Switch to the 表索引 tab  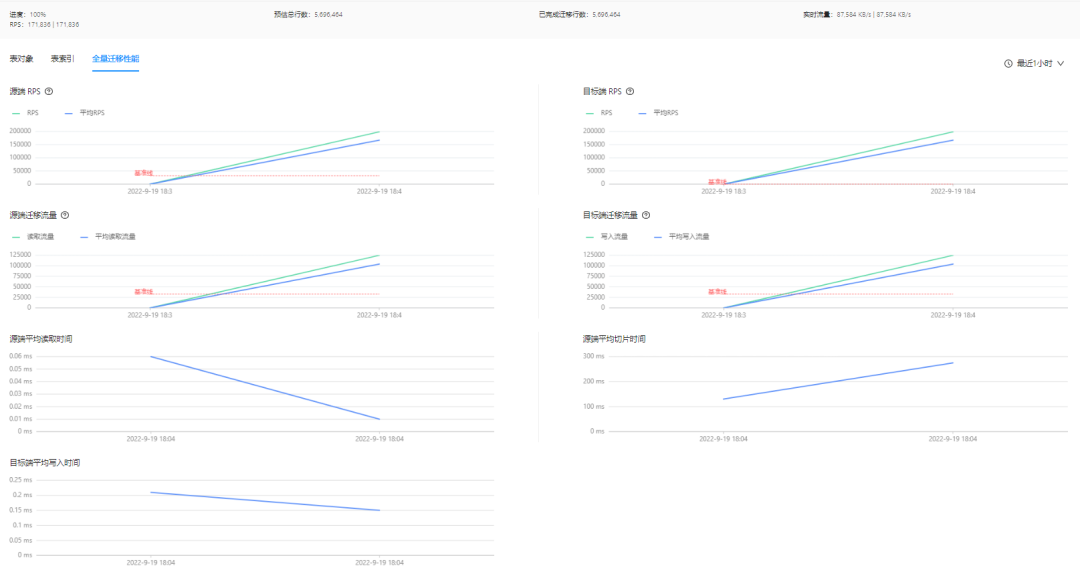[63, 59]
